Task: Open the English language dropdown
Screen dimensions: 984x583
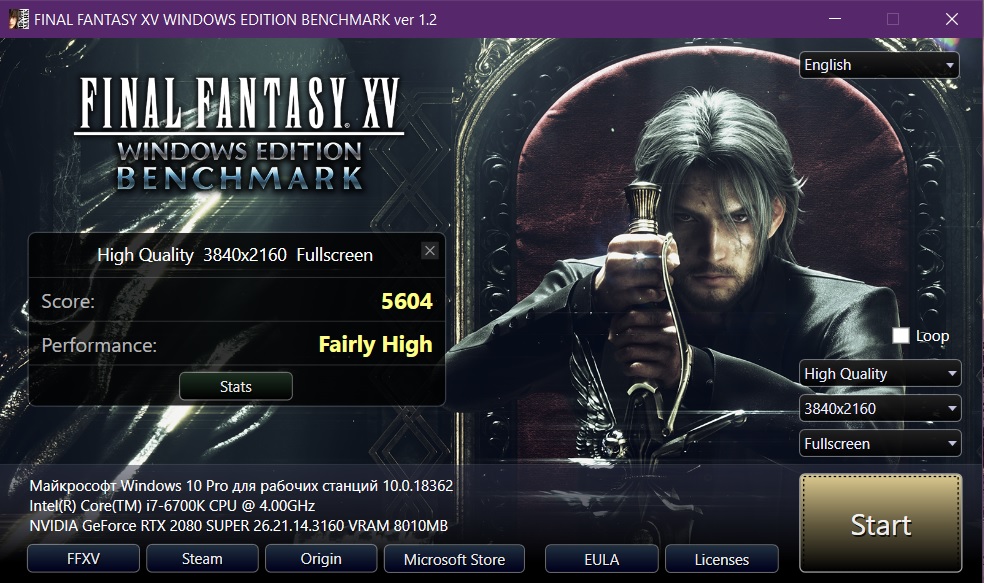Action: point(879,65)
